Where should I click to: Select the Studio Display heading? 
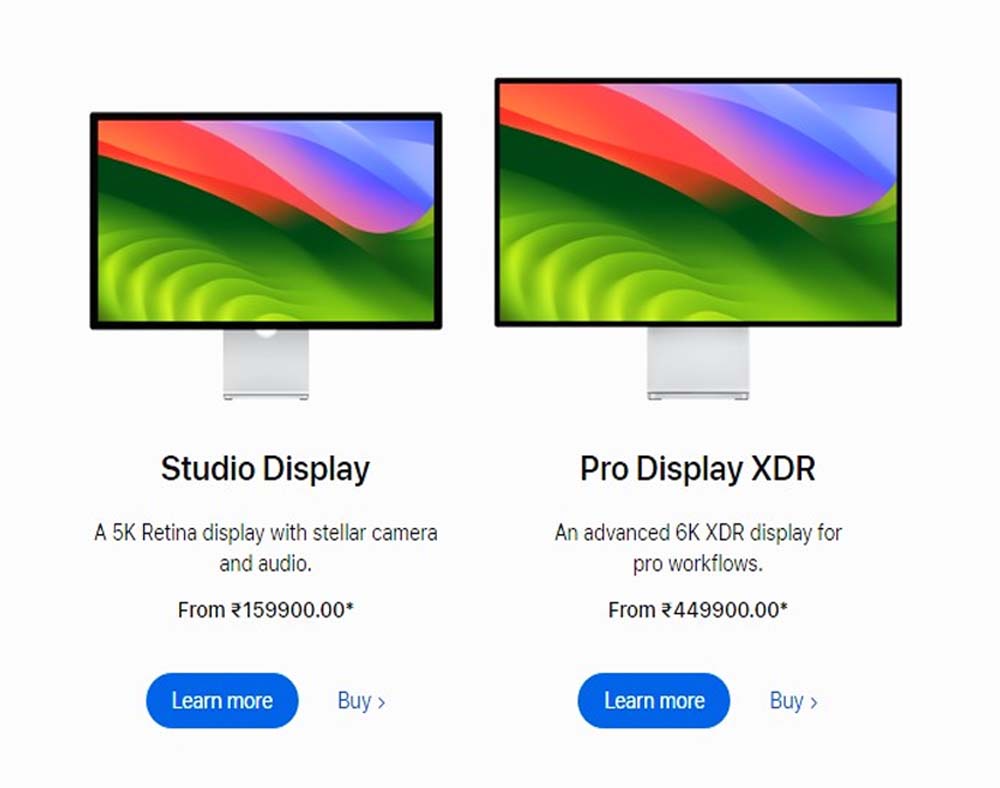pos(265,469)
